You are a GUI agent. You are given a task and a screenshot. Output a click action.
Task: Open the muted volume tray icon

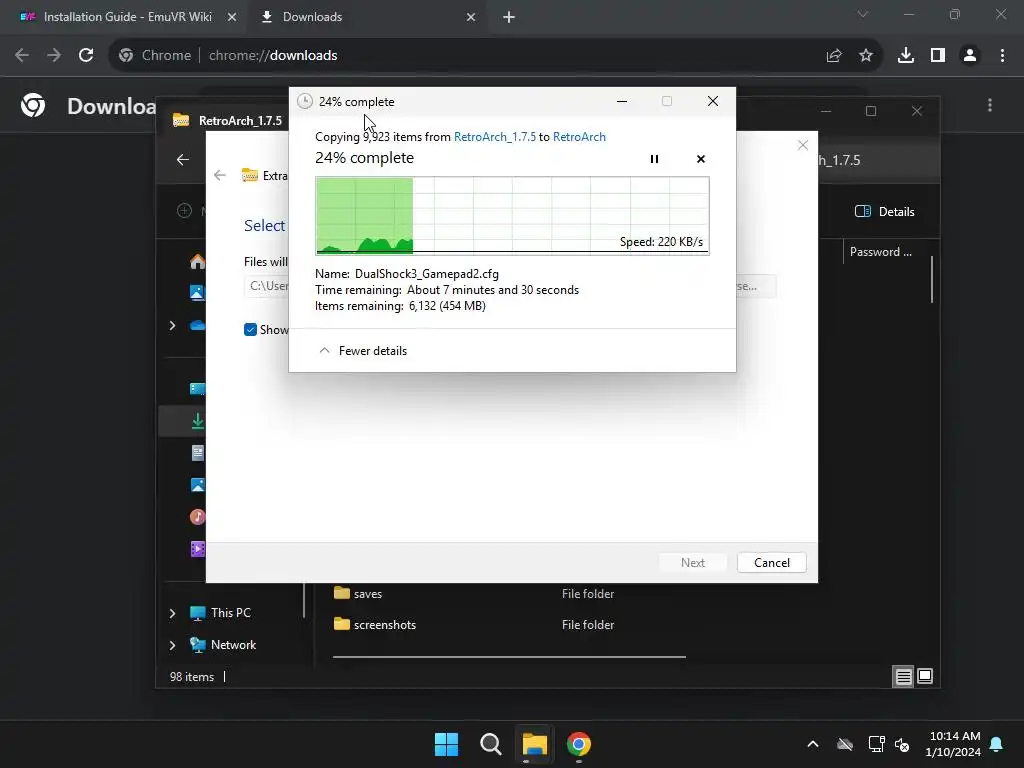click(x=902, y=744)
